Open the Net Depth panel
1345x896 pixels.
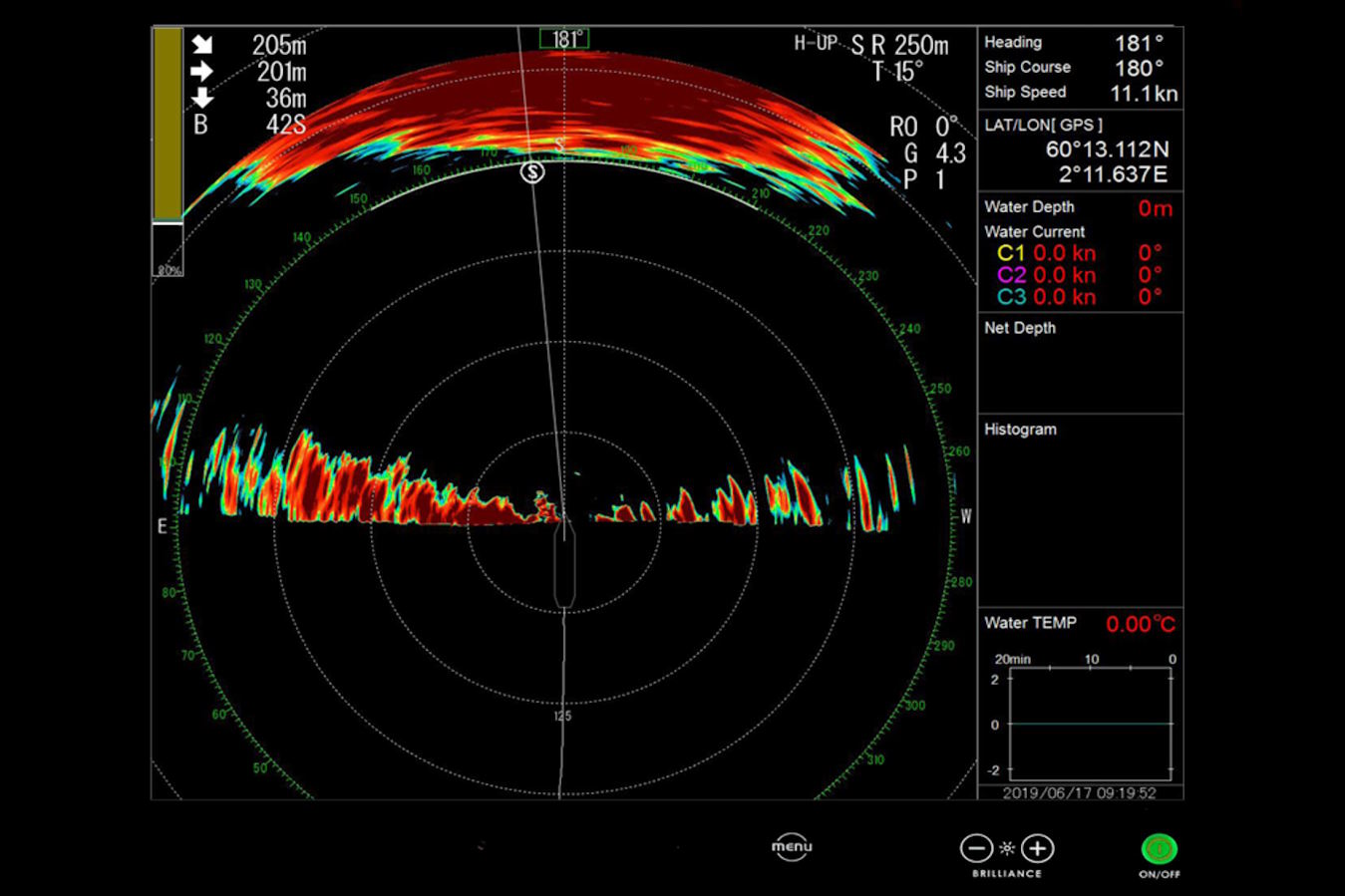pyautogui.click(x=1081, y=364)
